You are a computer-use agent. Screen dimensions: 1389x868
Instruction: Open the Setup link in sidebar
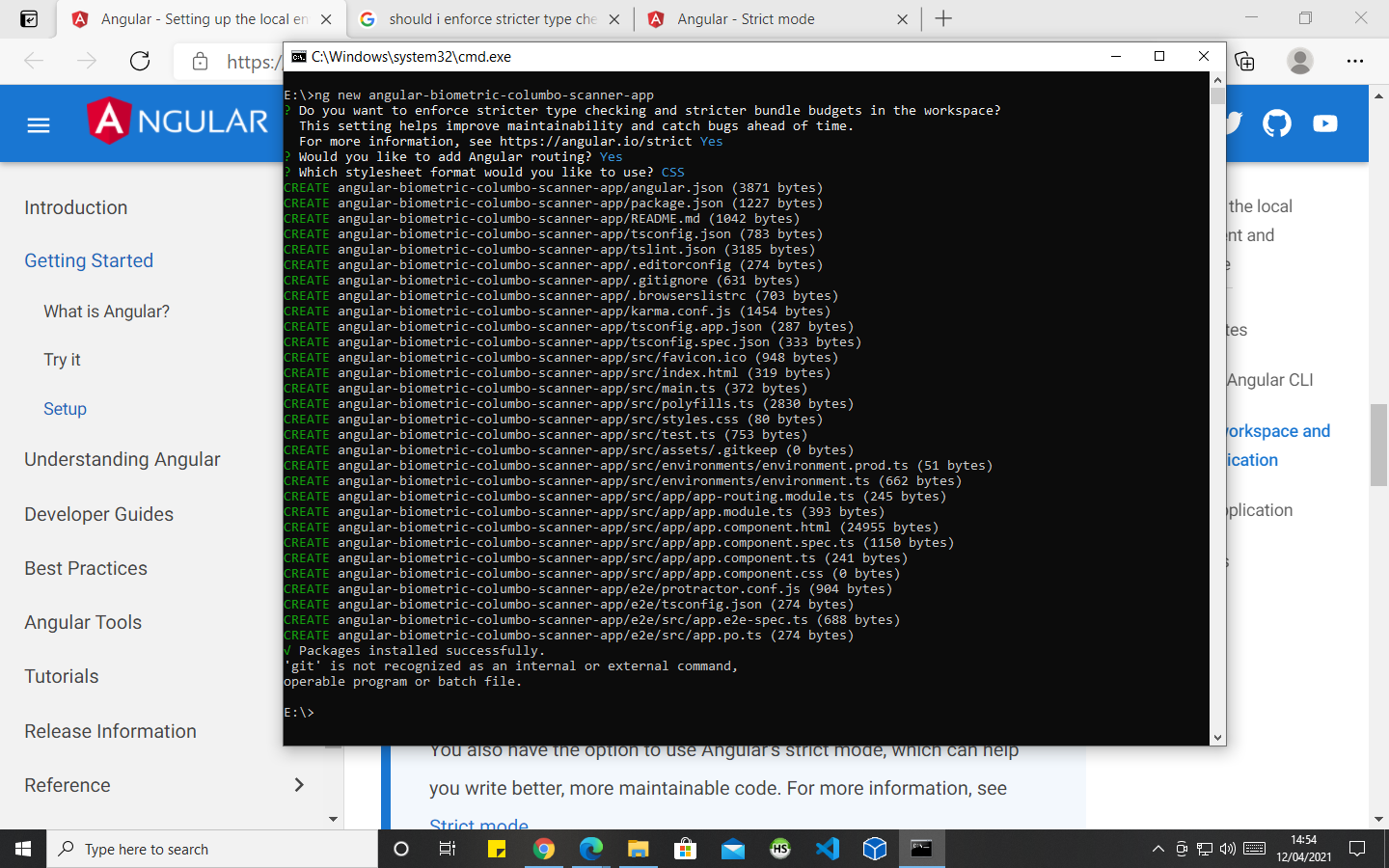click(65, 409)
